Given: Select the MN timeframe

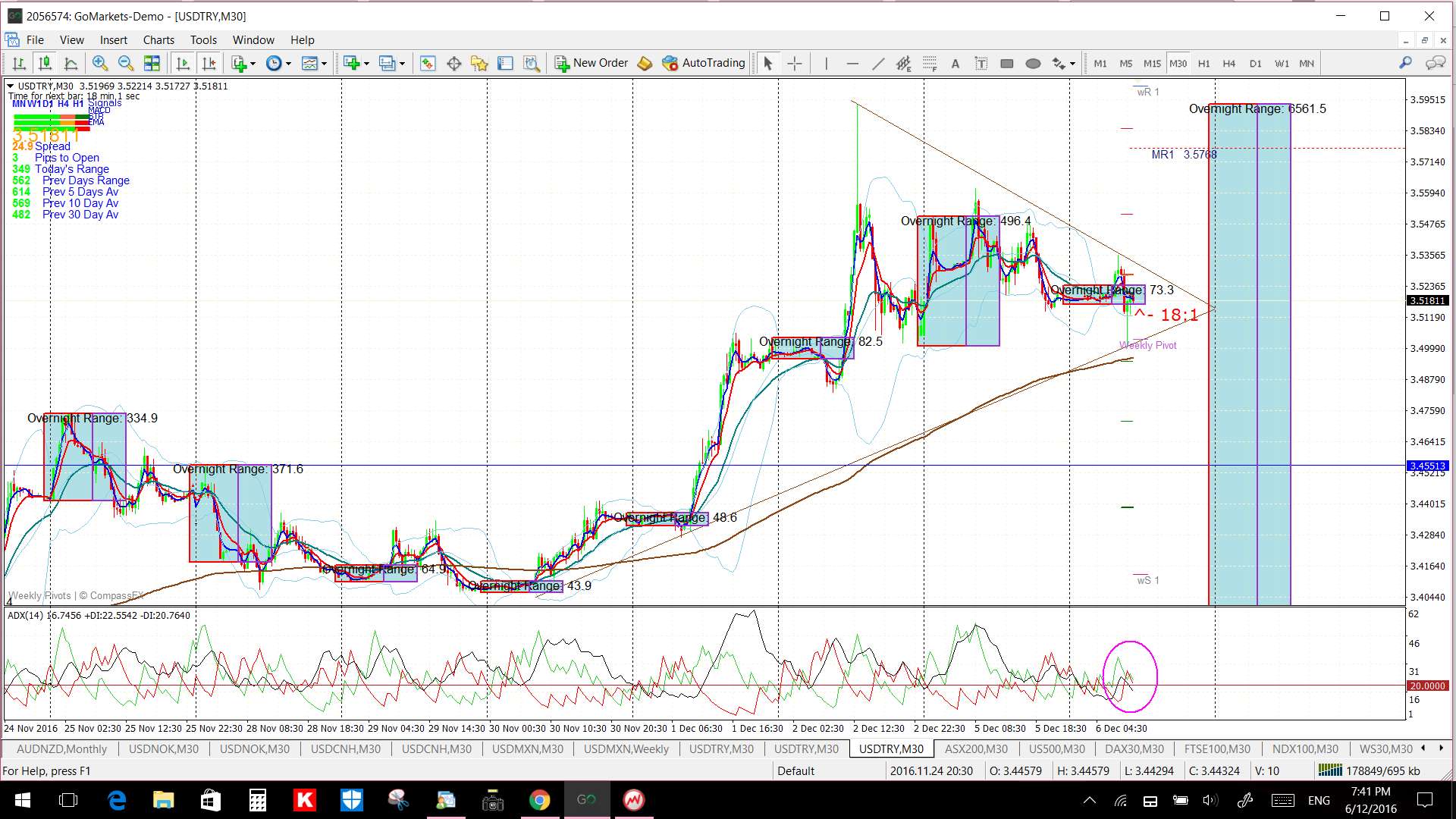Looking at the screenshot, I should 1307,64.
